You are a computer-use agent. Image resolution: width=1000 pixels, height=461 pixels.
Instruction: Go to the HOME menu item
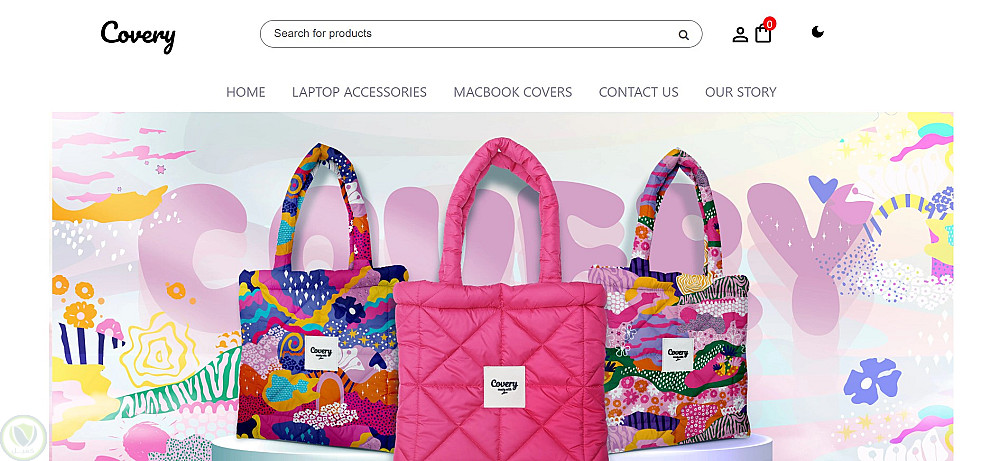pos(246,92)
